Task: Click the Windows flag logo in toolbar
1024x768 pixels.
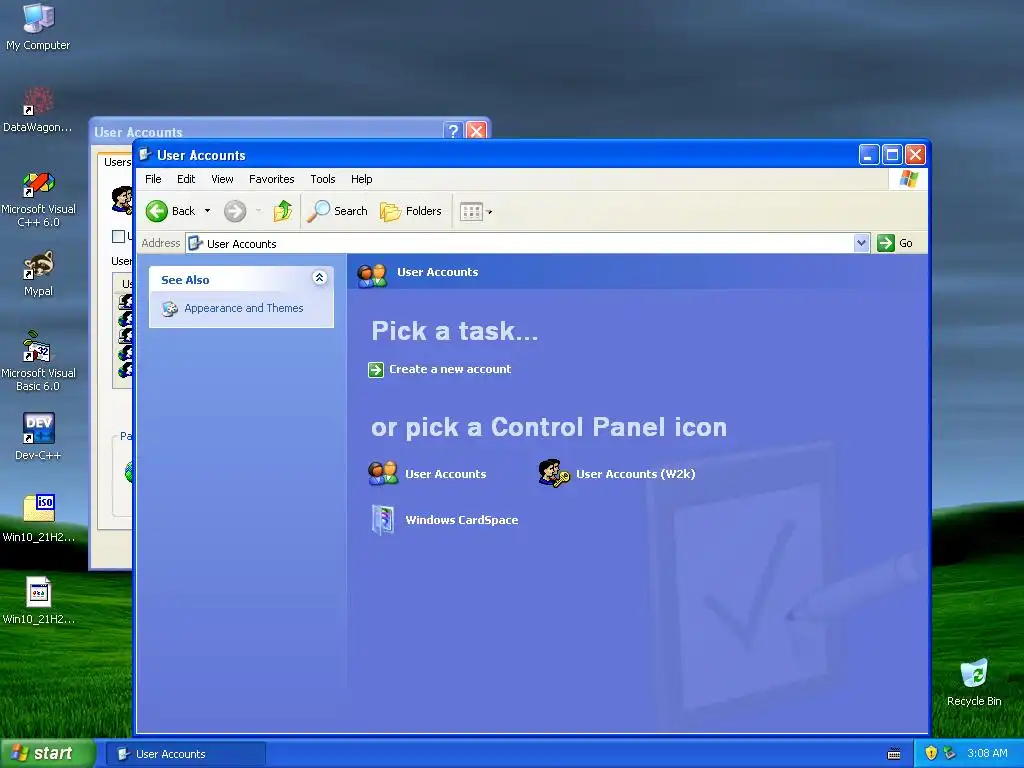Action: (908, 178)
